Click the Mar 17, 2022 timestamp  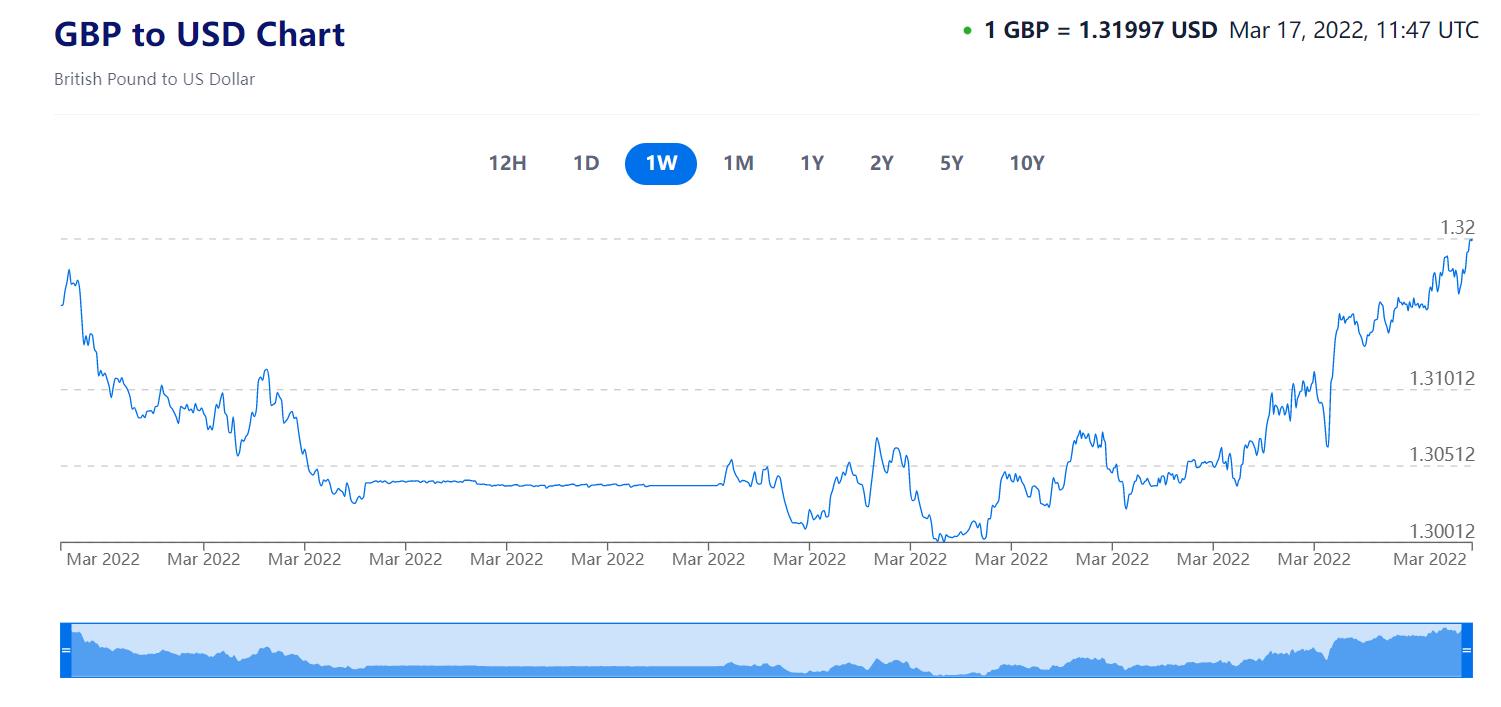point(1353,30)
